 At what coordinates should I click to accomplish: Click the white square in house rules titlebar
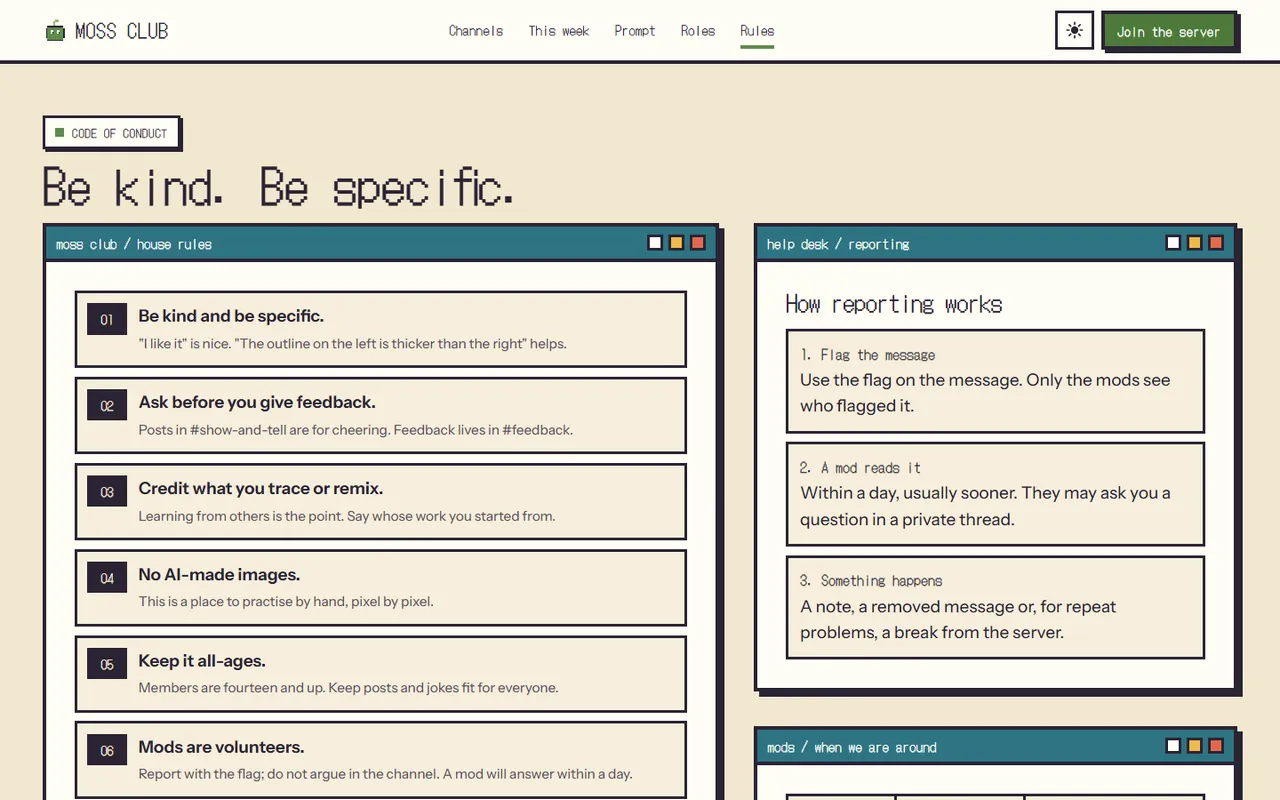click(x=655, y=243)
